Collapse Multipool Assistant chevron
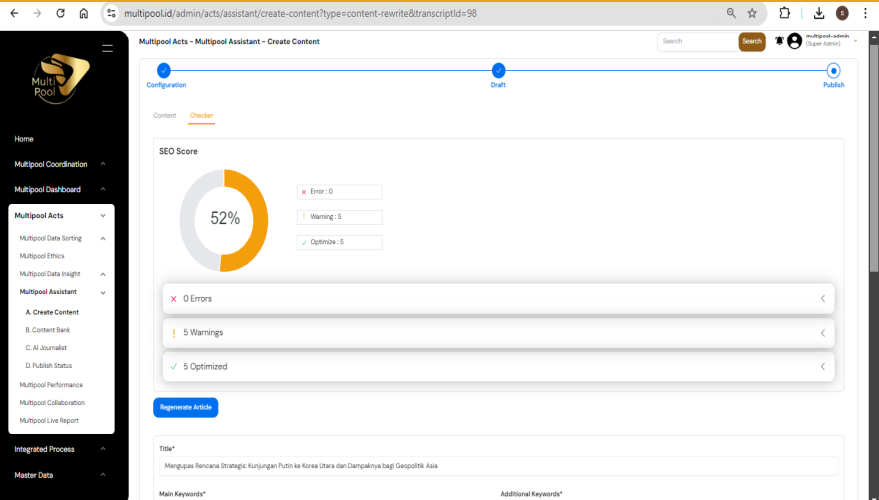 click(x=103, y=293)
